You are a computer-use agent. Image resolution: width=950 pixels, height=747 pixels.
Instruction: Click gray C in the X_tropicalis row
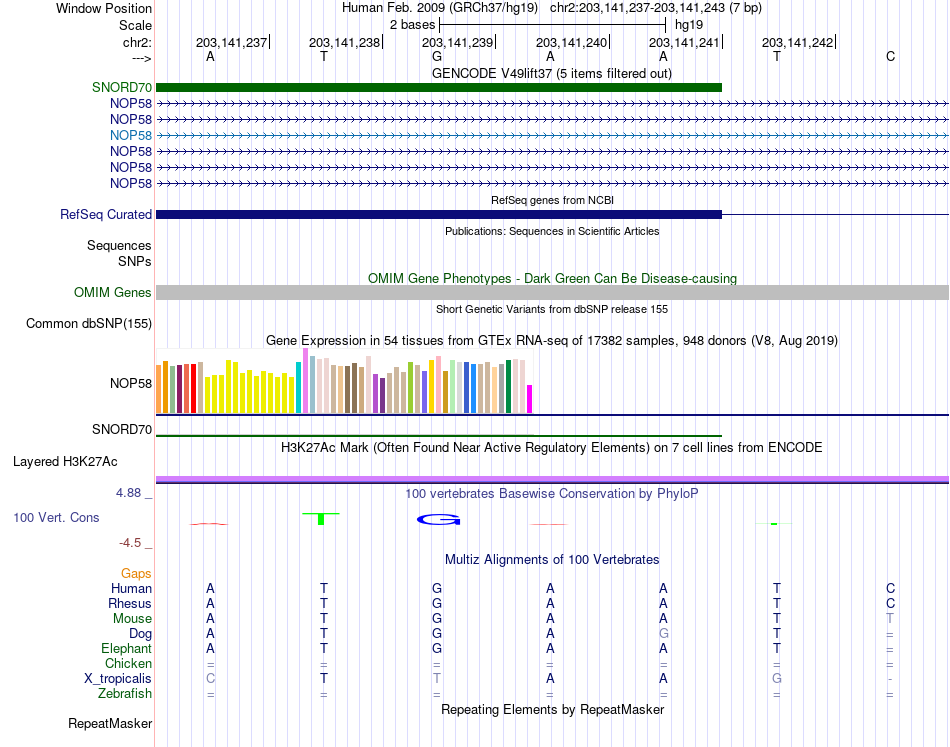(x=210, y=679)
